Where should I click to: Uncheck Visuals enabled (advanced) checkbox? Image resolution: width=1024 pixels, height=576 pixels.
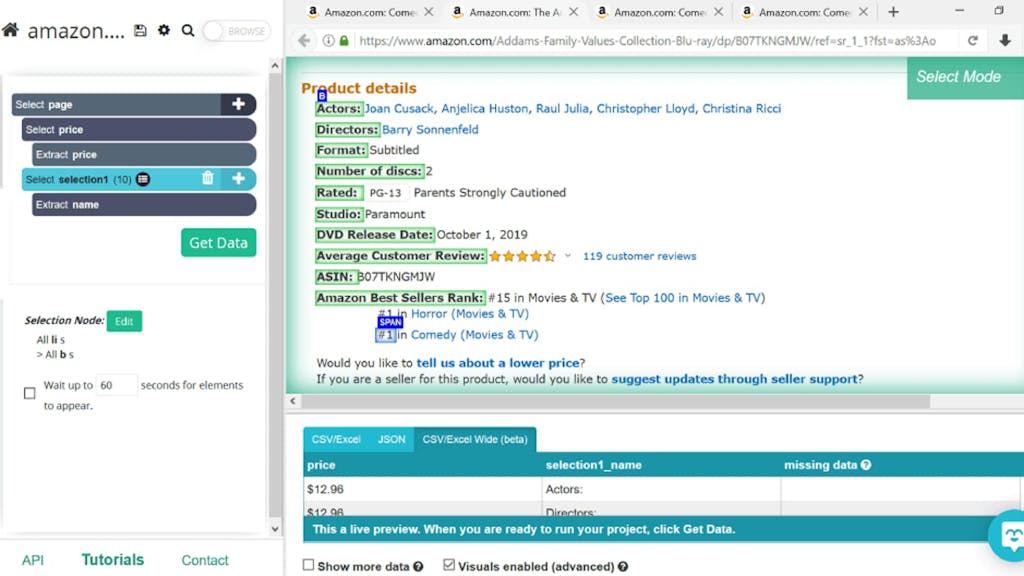[x=449, y=565]
